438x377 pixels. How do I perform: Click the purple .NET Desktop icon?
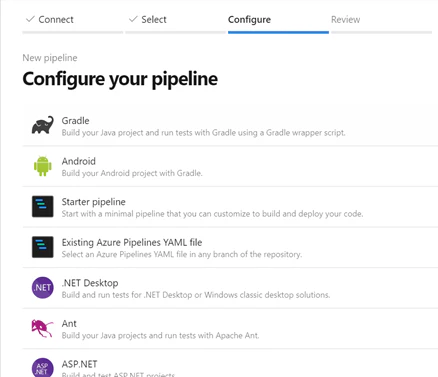(x=43, y=288)
